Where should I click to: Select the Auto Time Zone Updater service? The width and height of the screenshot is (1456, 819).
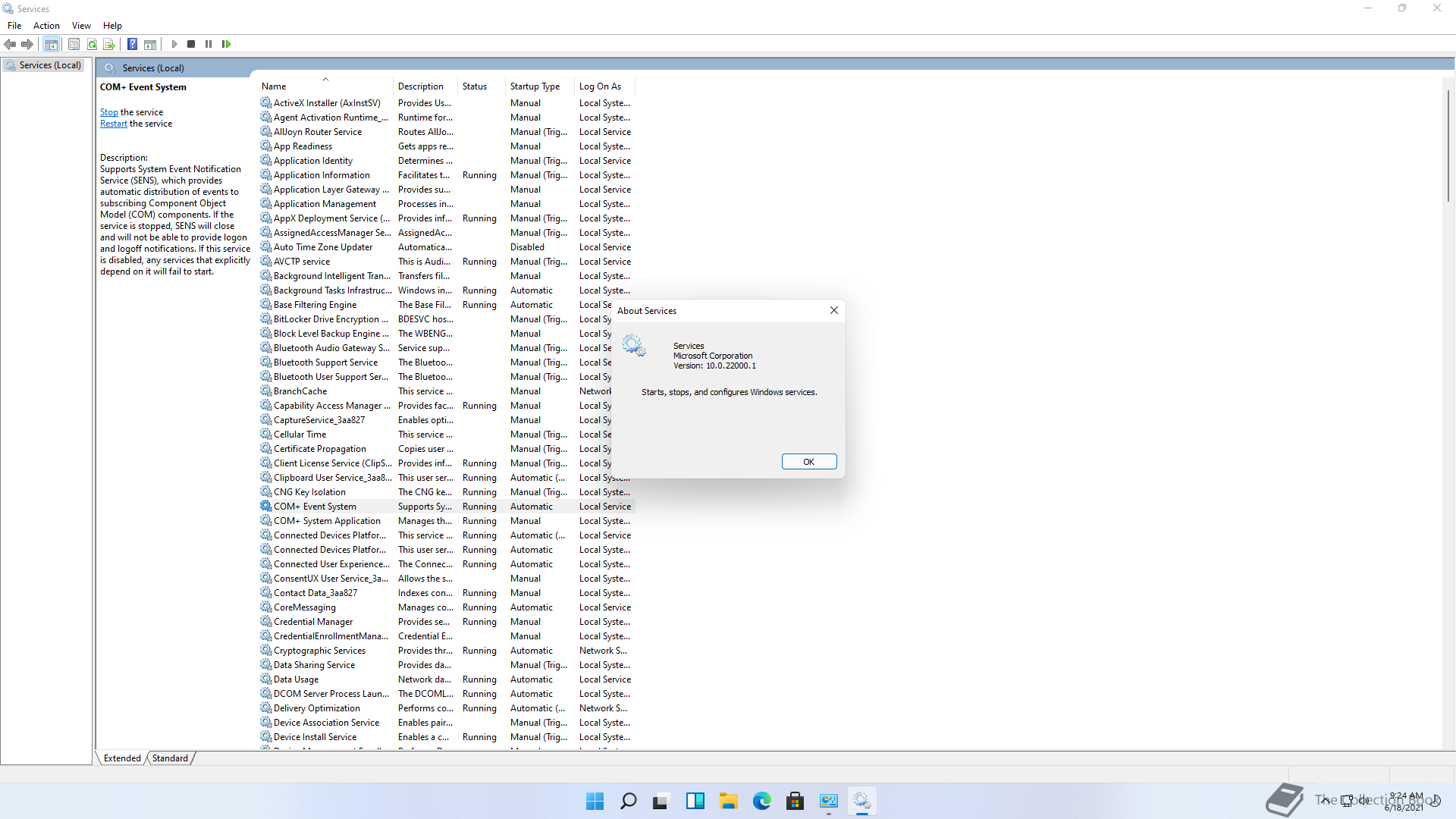coord(446,246)
